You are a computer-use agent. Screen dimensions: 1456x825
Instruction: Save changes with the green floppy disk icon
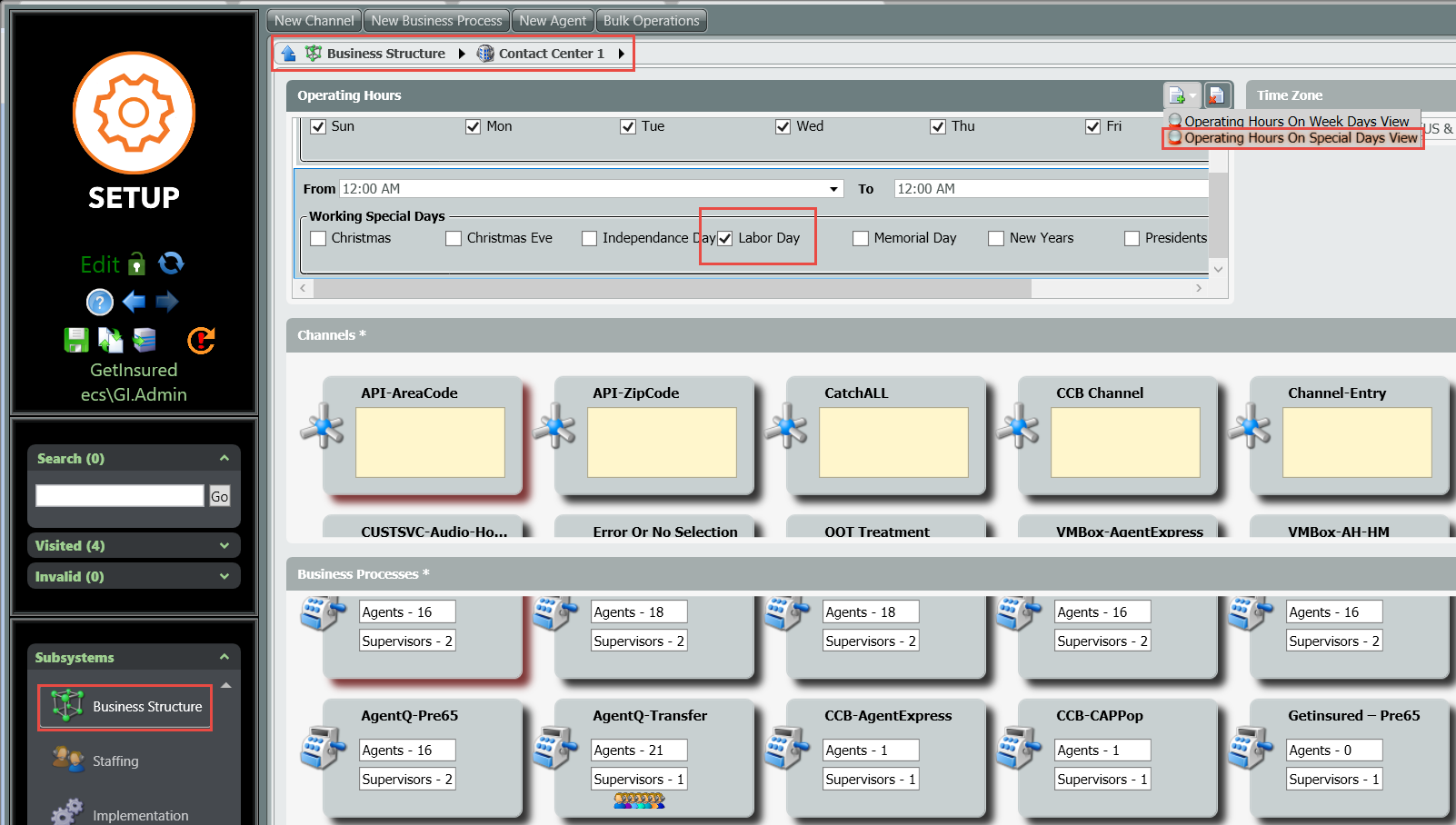pos(76,340)
